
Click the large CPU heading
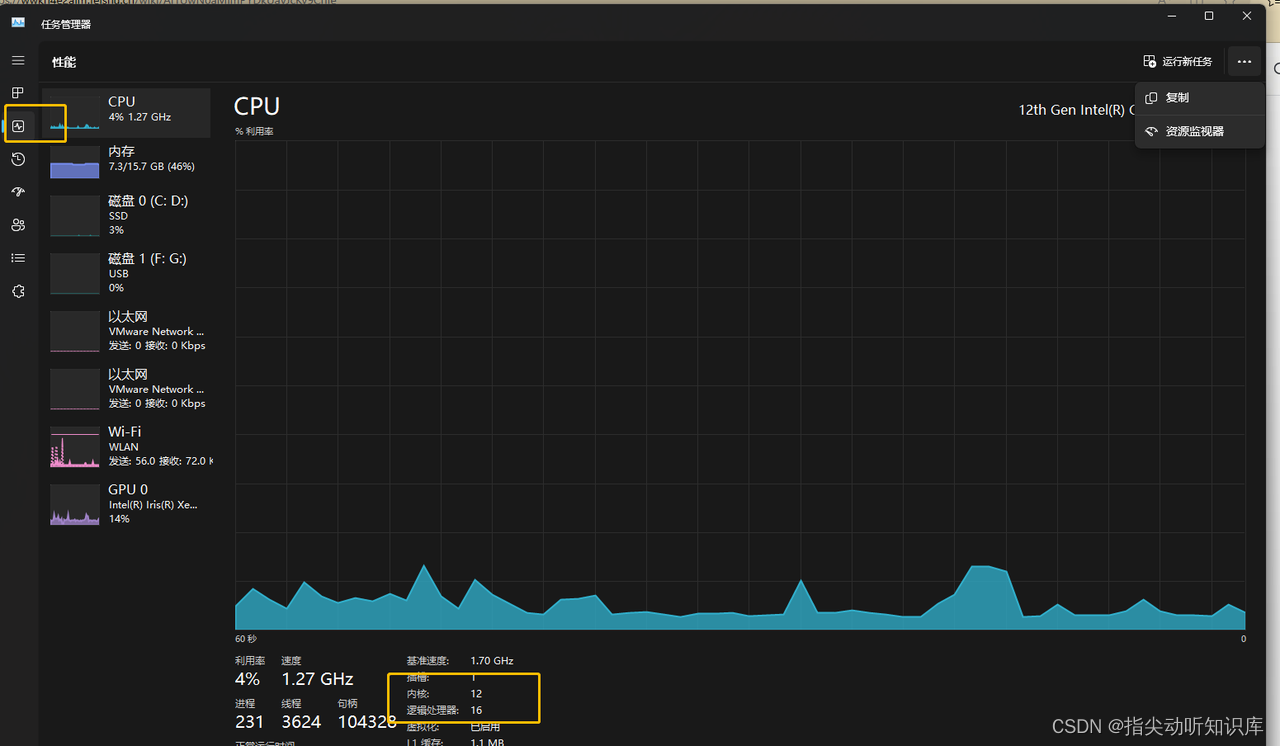coord(257,106)
